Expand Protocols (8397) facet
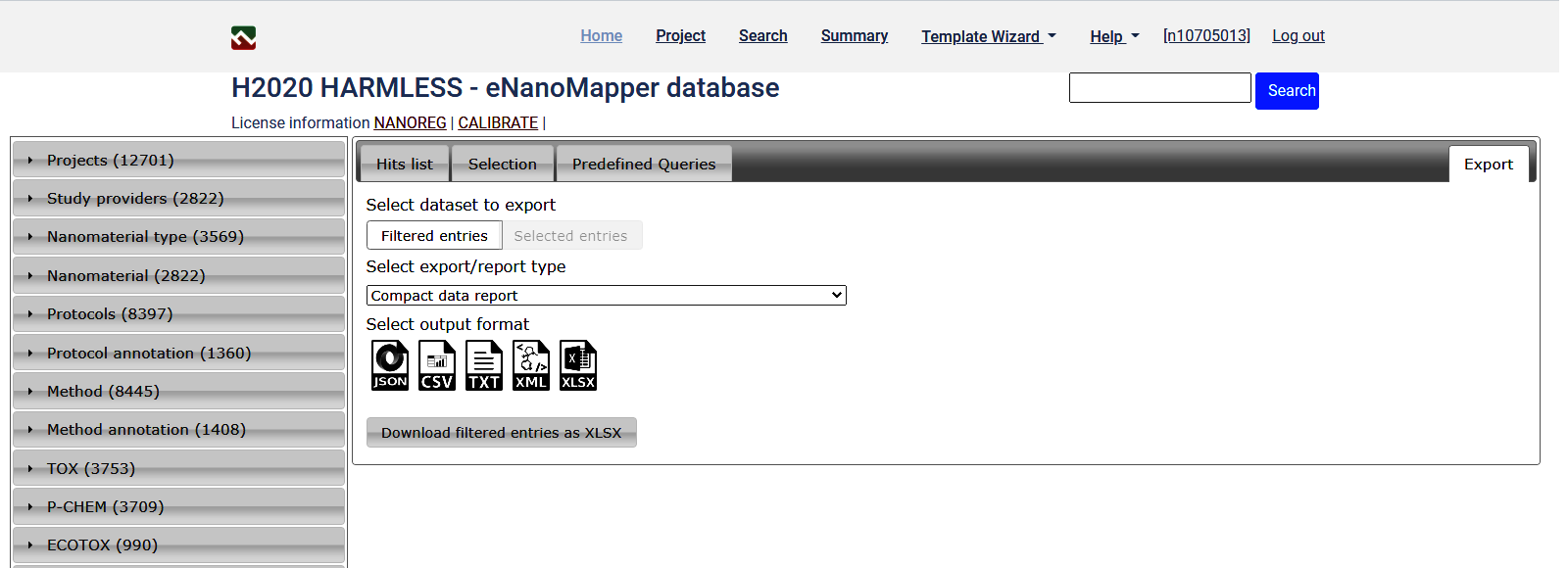 [178, 313]
